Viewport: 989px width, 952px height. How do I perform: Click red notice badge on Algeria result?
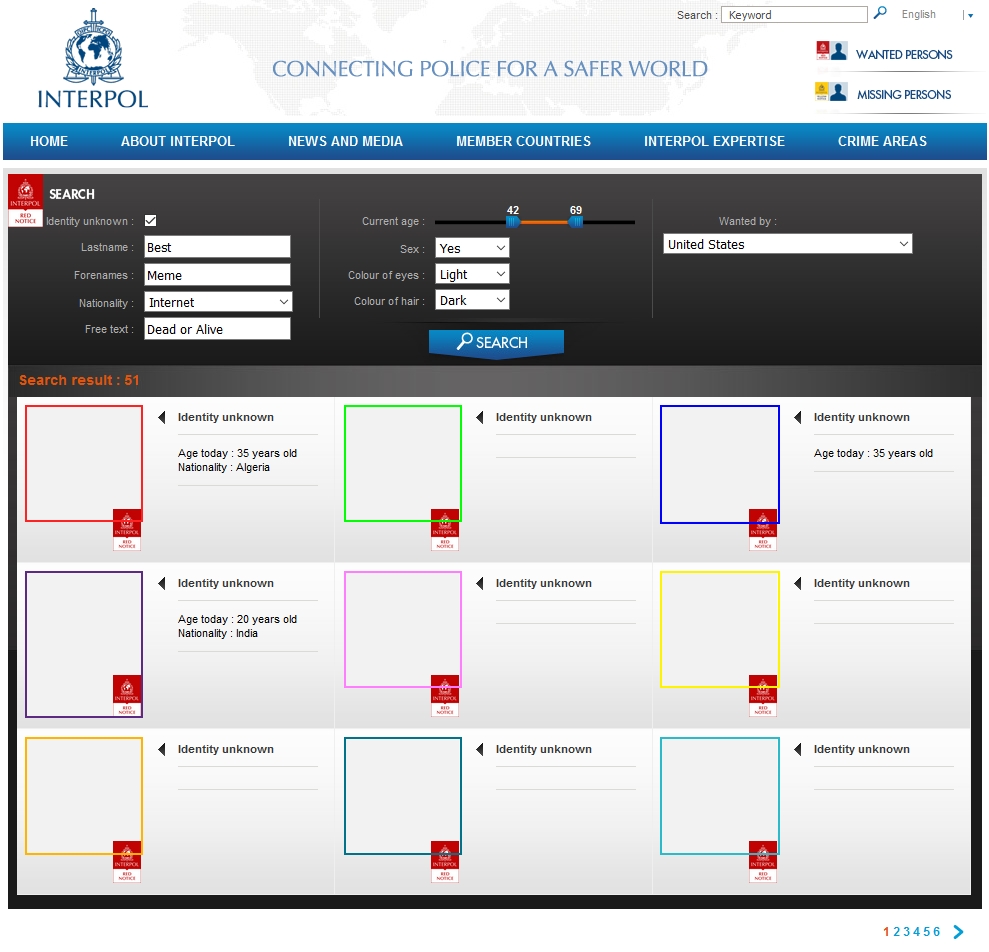tap(127, 529)
